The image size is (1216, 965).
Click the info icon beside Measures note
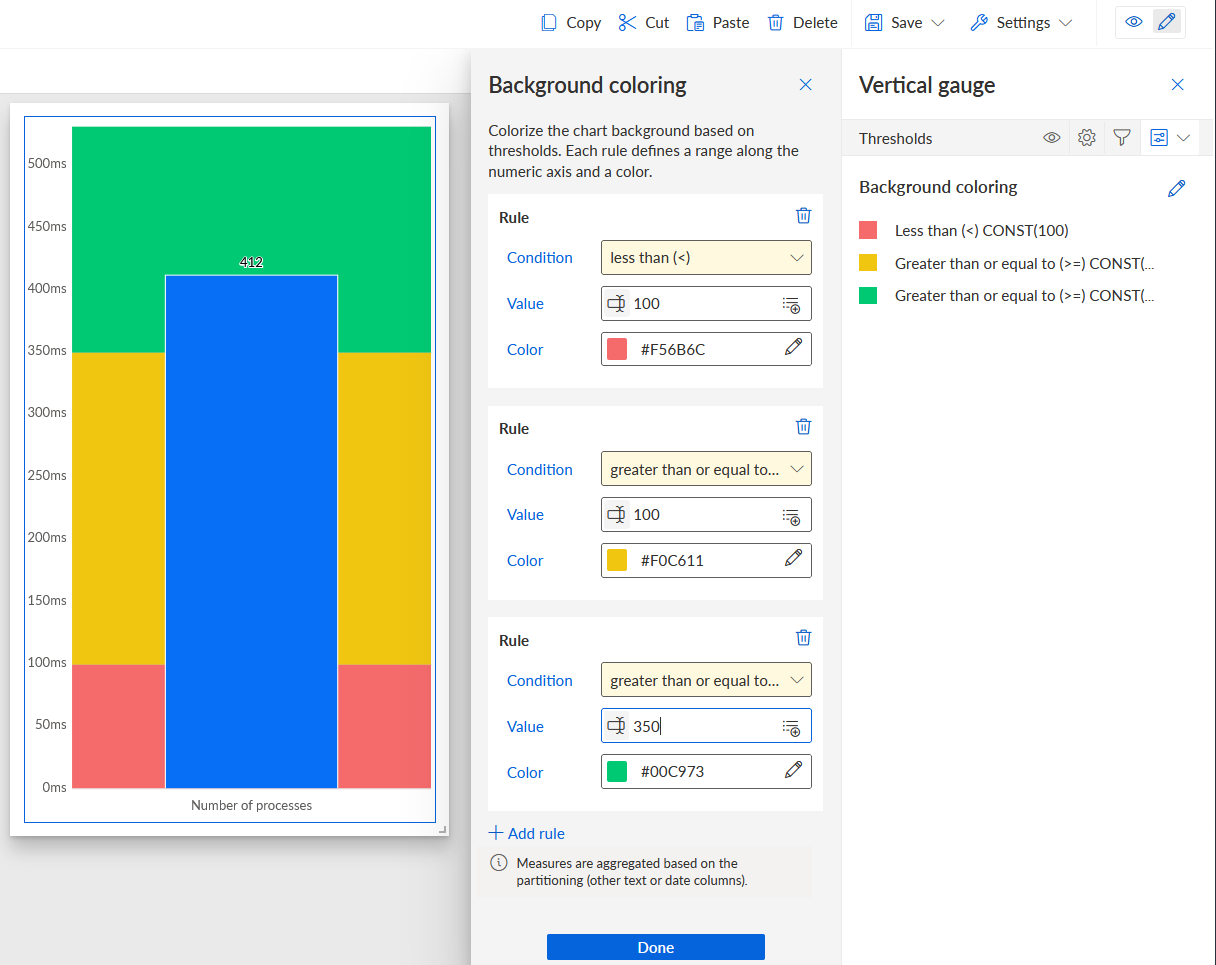[x=498, y=863]
